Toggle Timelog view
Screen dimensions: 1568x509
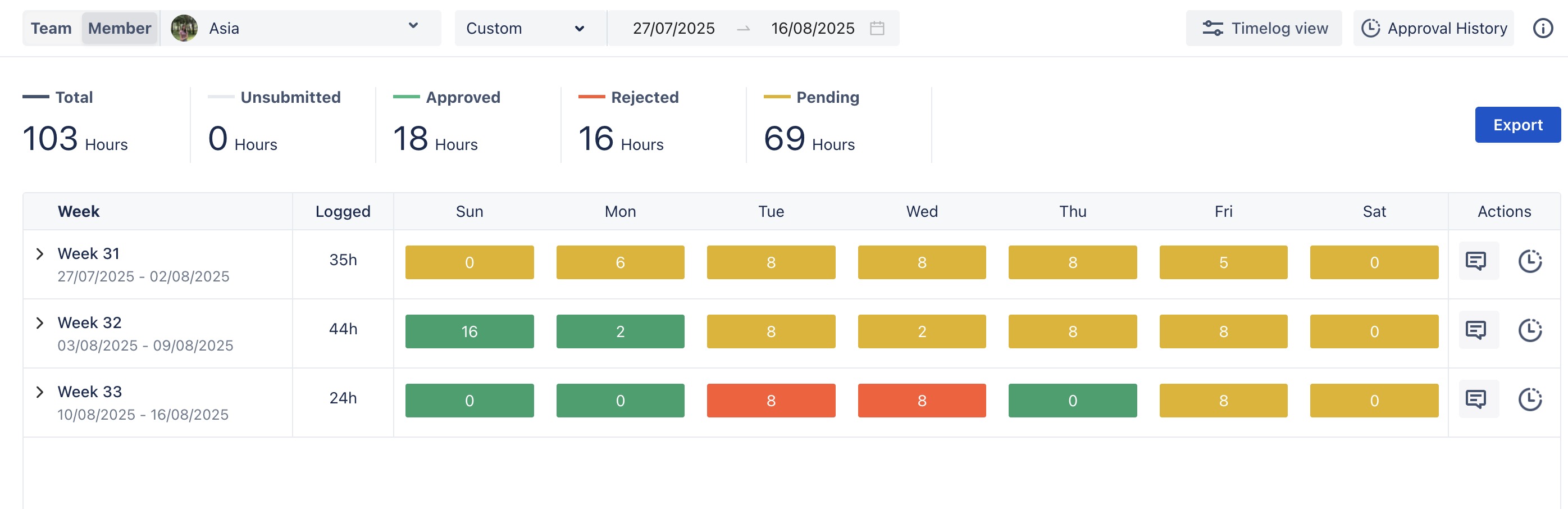pos(1264,28)
